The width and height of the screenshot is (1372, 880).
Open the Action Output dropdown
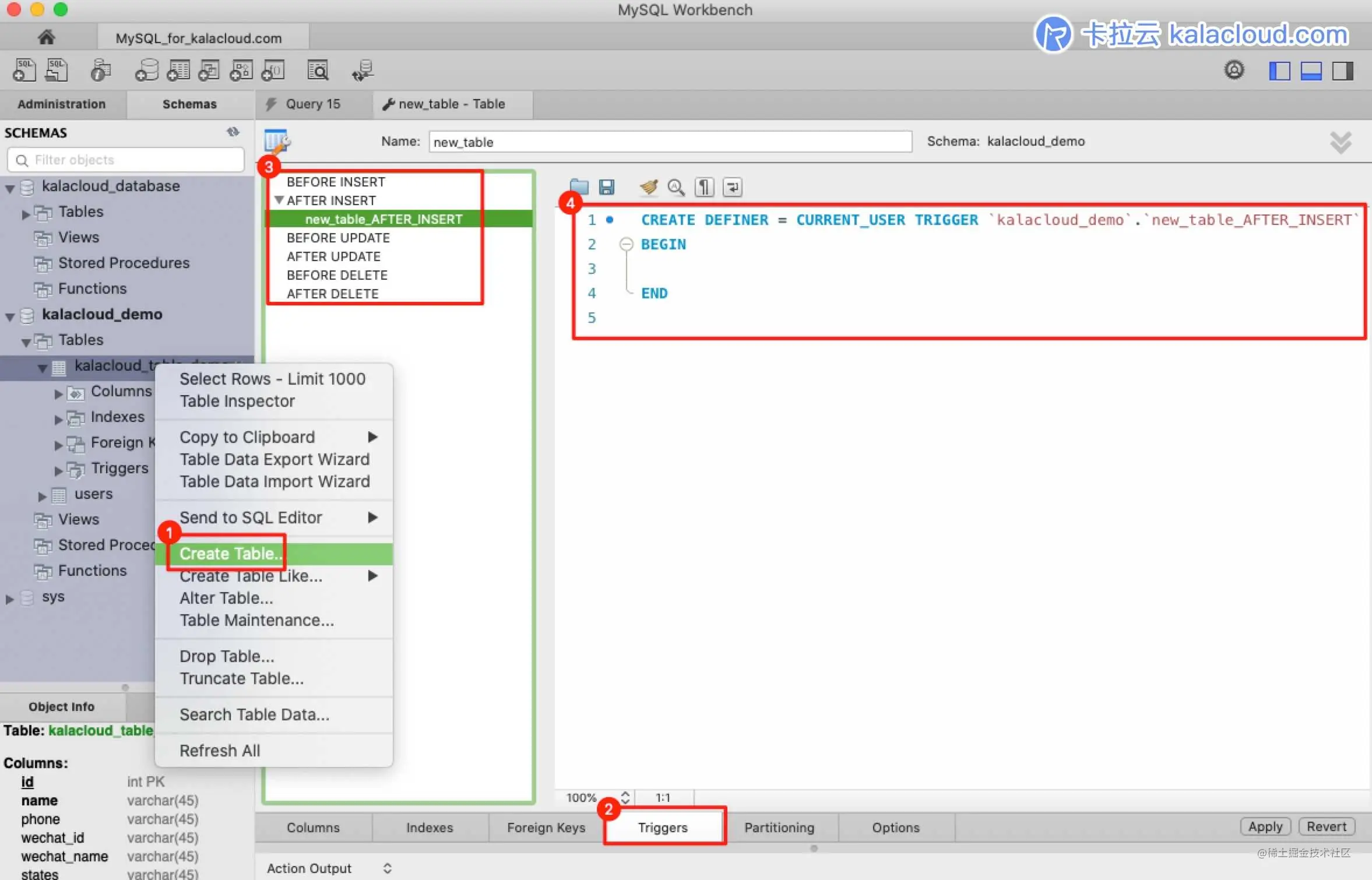point(388,868)
